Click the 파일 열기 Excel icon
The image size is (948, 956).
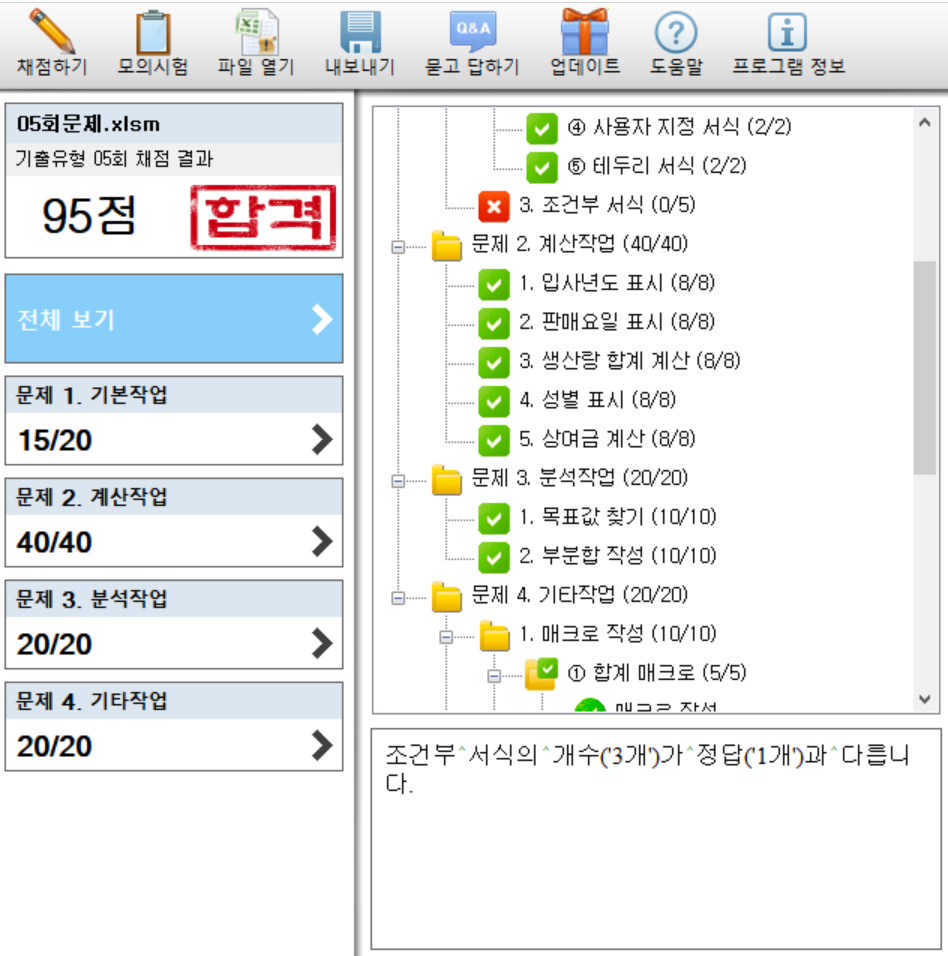pyautogui.click(x=256, y=31)
